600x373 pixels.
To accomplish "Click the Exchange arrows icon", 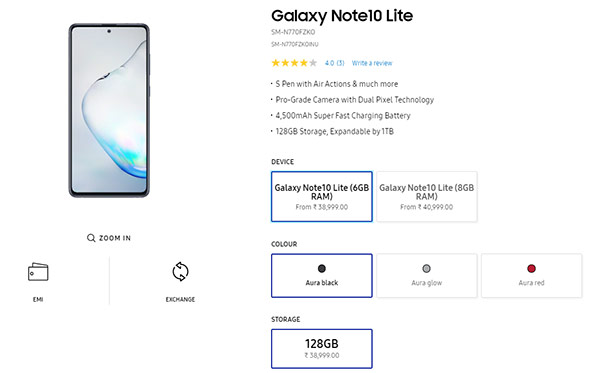I will [180, 272].
